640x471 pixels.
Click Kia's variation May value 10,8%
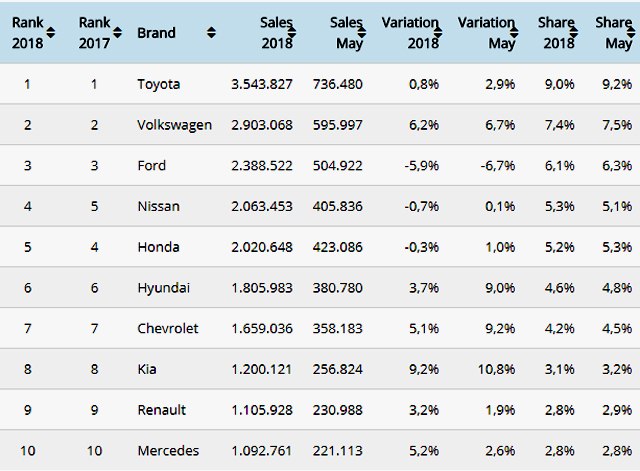pyautogui.click(x=495, y=368)
